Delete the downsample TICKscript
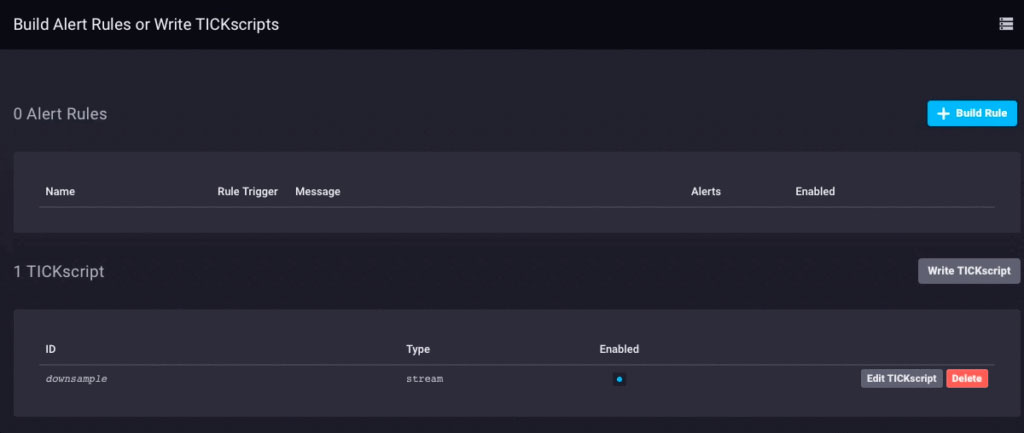The image size is (1024, 433). tap(967, 379)
